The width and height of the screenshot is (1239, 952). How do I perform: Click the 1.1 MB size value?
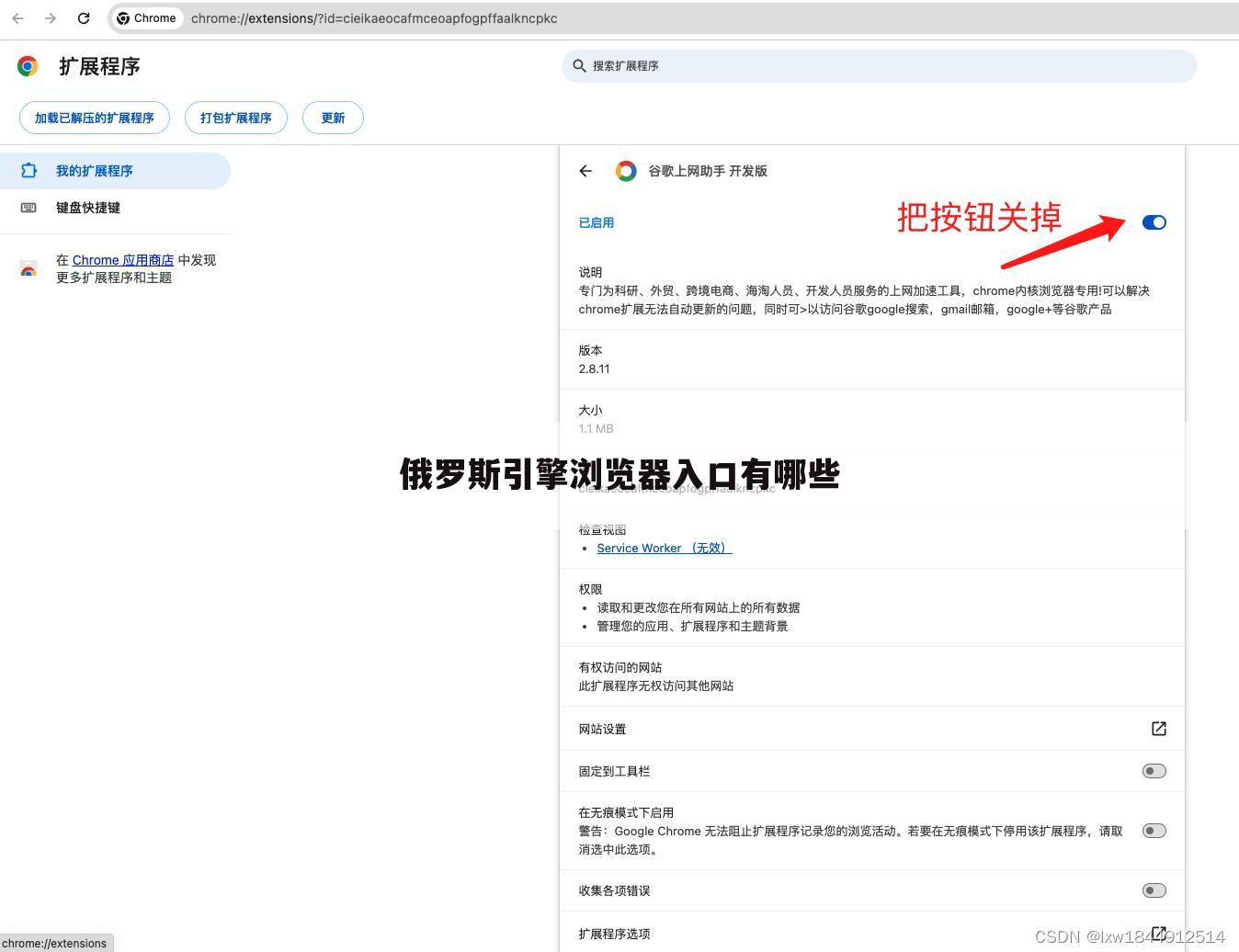point(596,428)
